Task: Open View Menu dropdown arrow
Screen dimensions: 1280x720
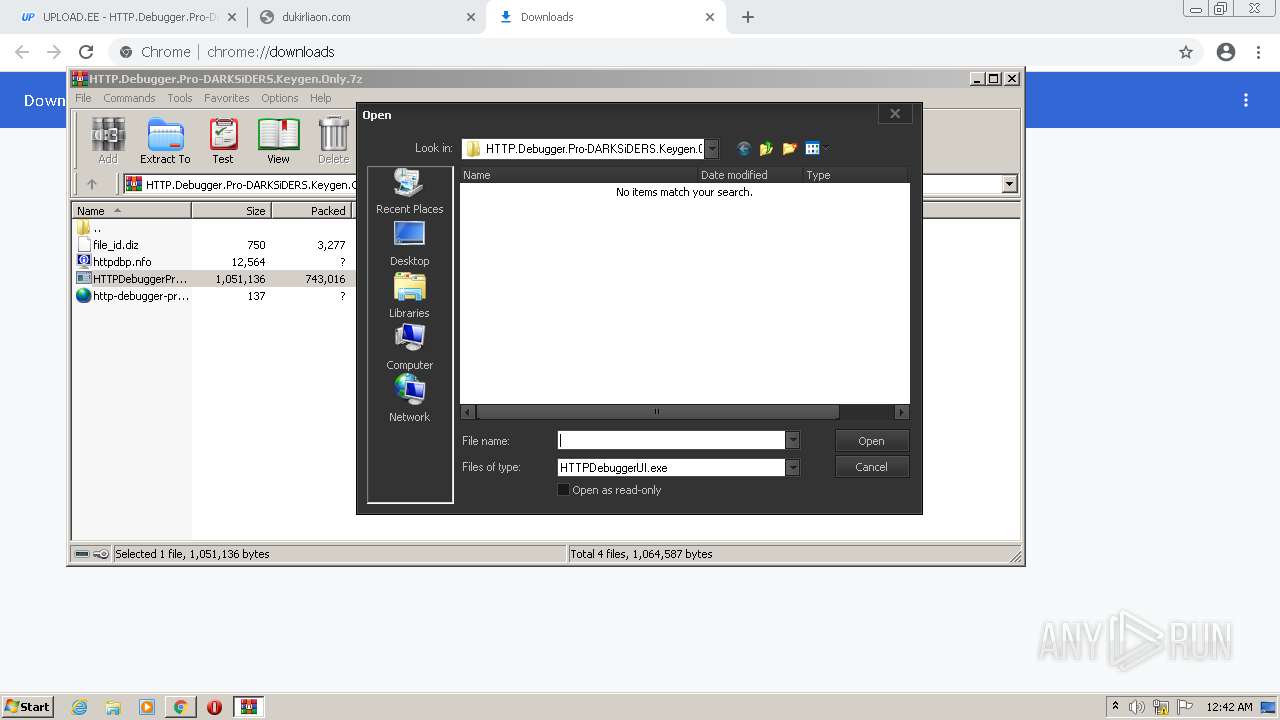Action: tap(826, 149)
